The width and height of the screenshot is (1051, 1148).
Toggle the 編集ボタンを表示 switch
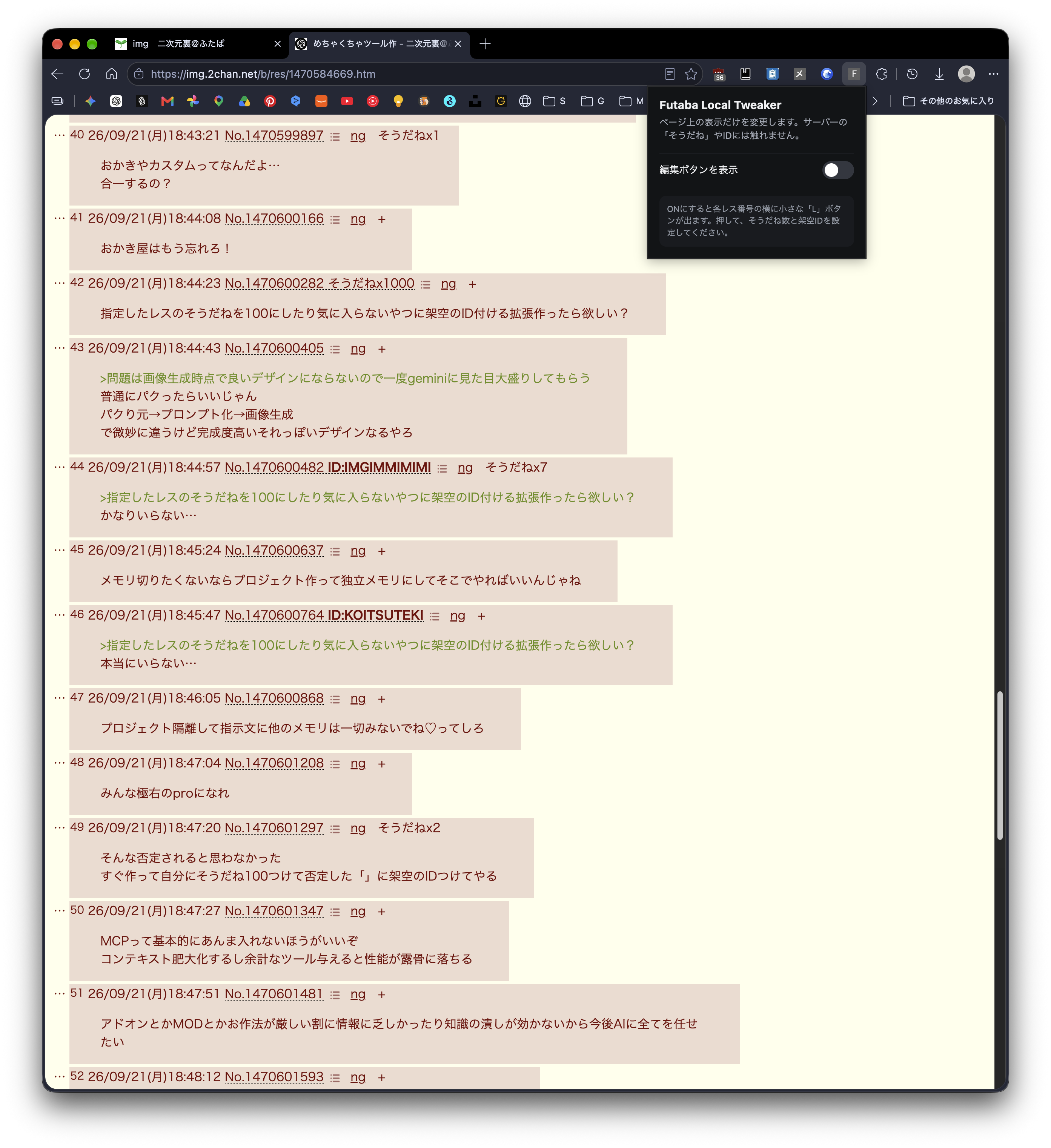coord(837,170)
